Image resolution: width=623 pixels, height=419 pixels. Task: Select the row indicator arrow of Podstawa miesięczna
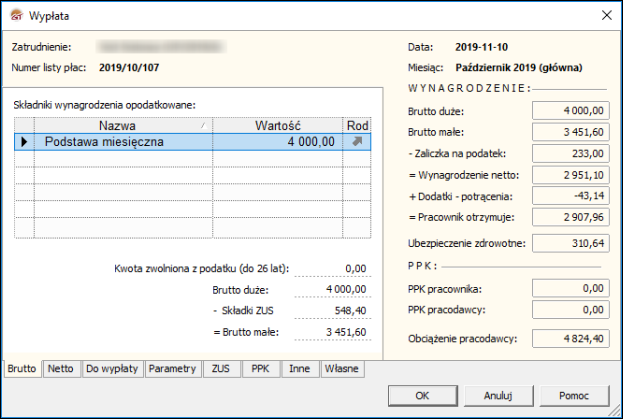(x=24, y=142)
